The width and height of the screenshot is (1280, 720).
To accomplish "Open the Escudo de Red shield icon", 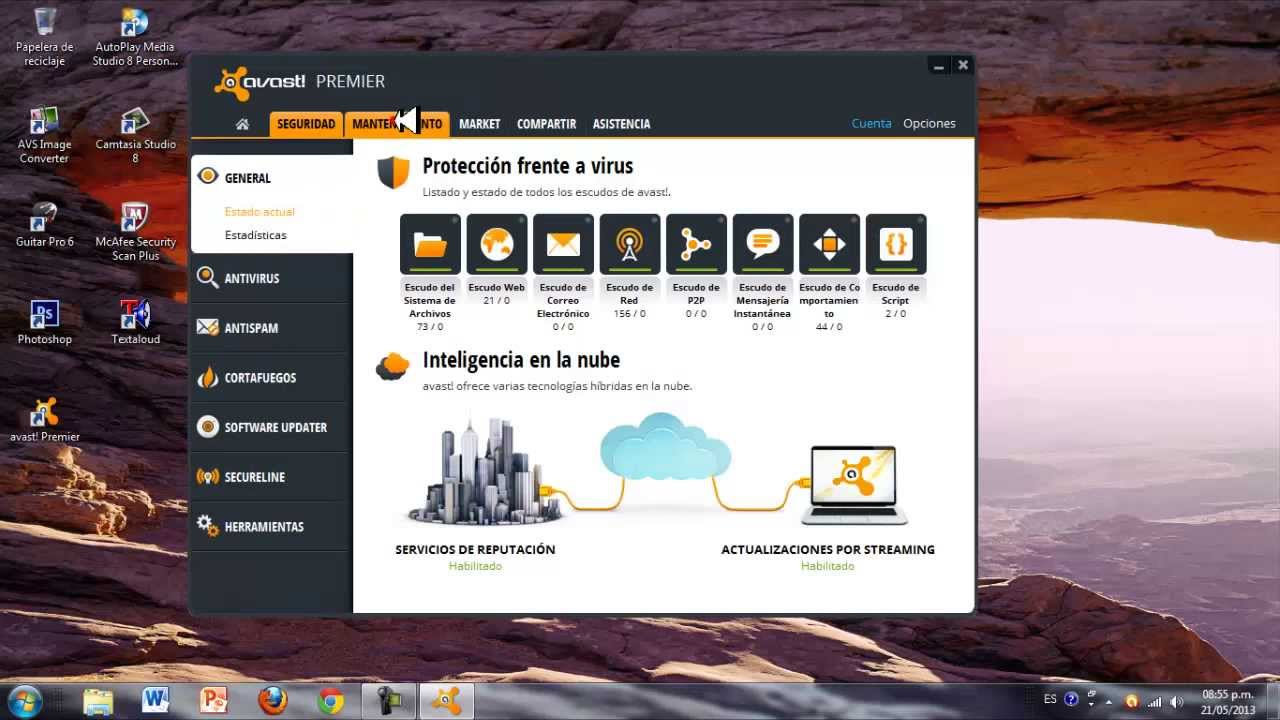I will 629,243.
